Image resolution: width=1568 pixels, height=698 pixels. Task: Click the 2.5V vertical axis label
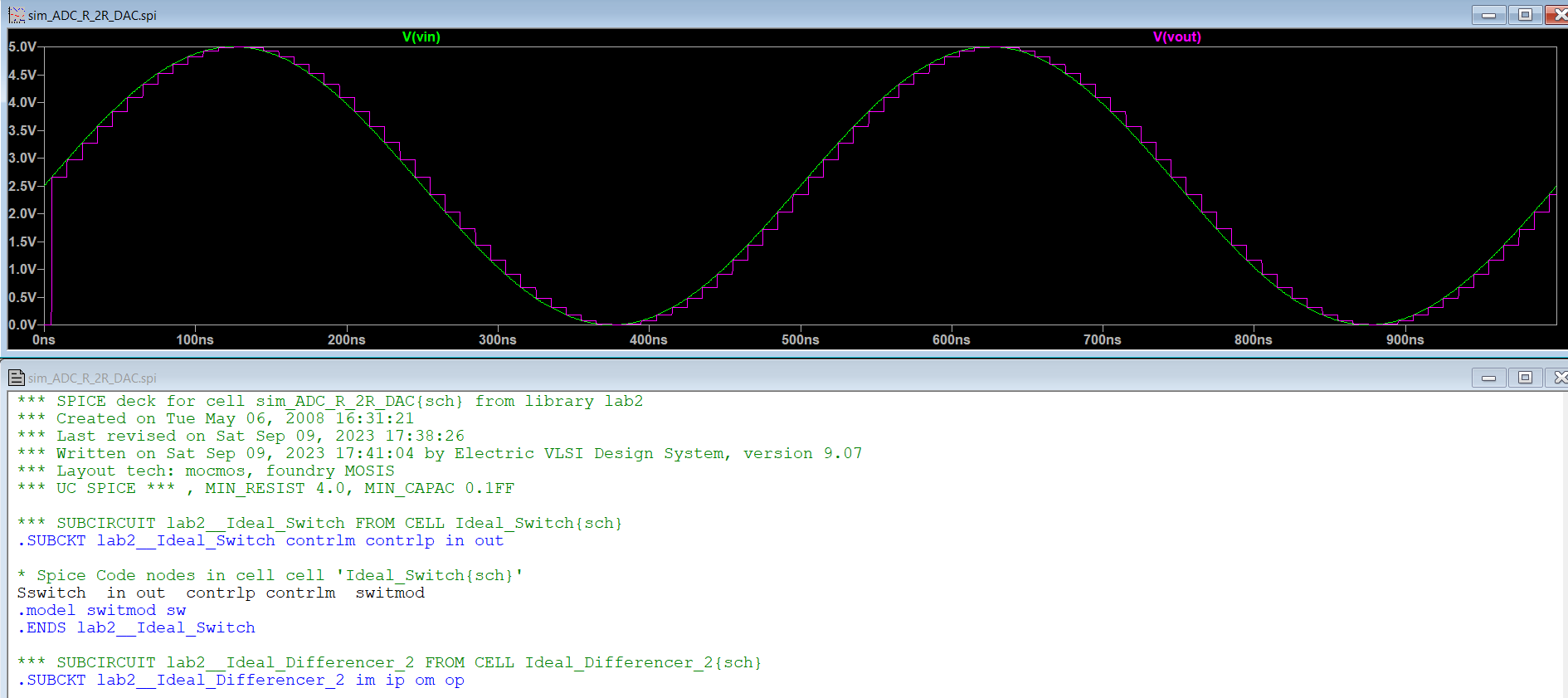(22, 186)
